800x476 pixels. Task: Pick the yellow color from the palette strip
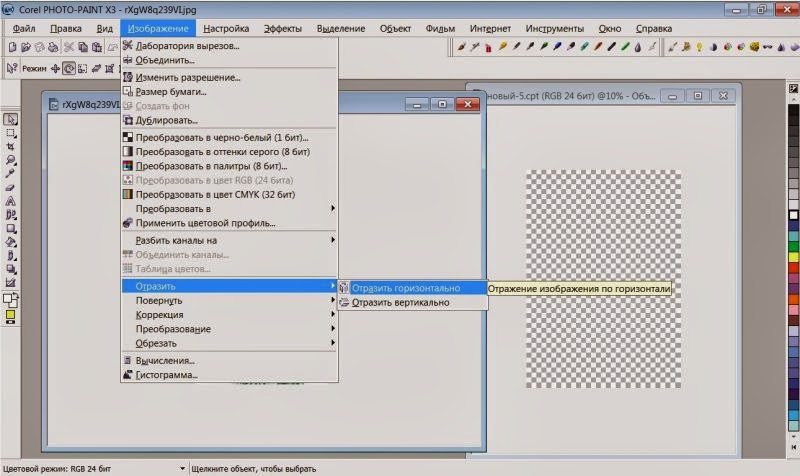(x=793, y=257)
